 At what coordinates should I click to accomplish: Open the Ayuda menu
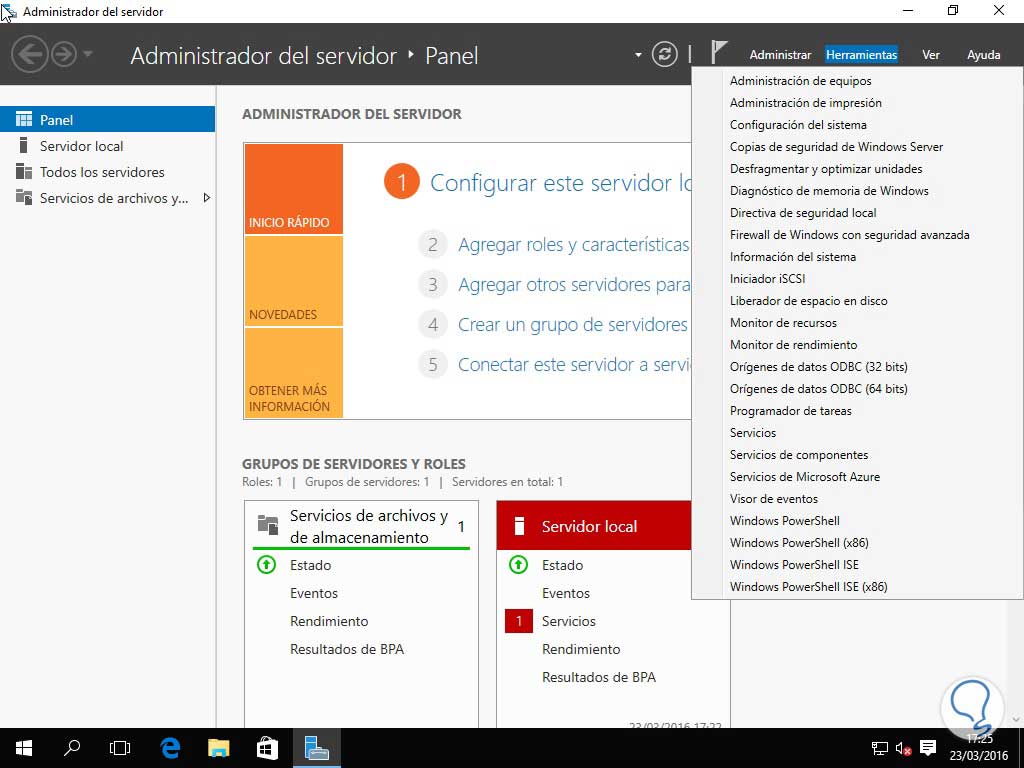point(984,55)
